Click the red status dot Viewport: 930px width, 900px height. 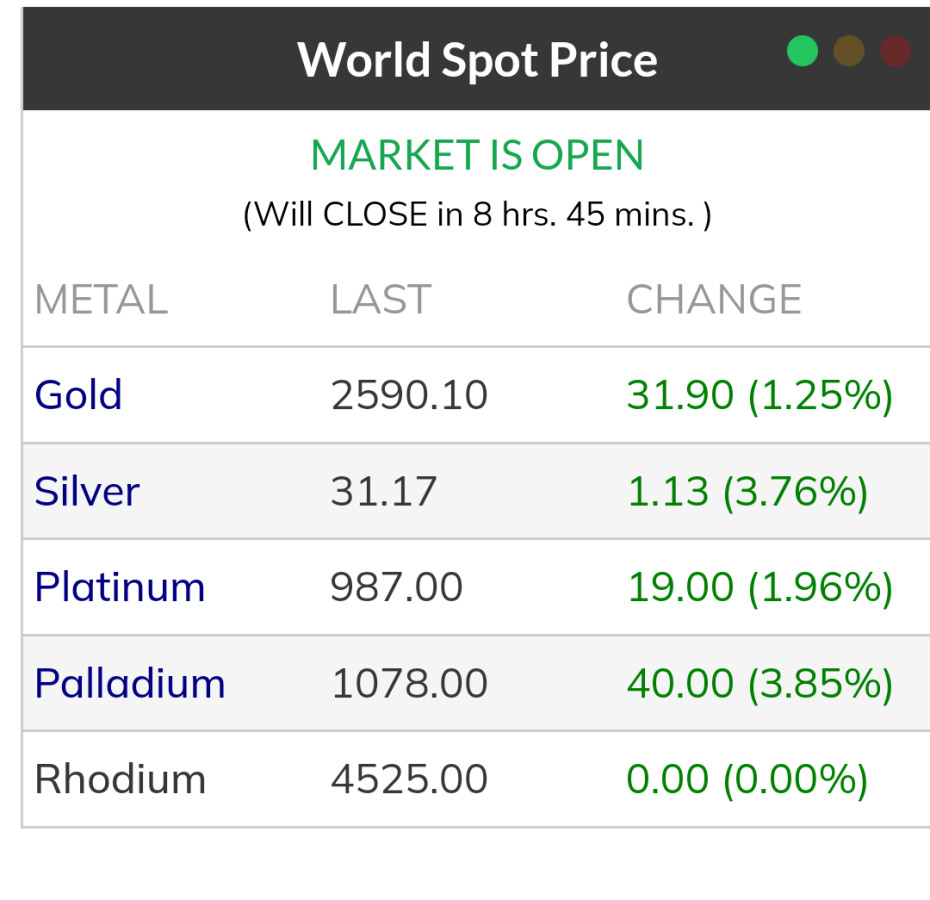click(895, 51)
